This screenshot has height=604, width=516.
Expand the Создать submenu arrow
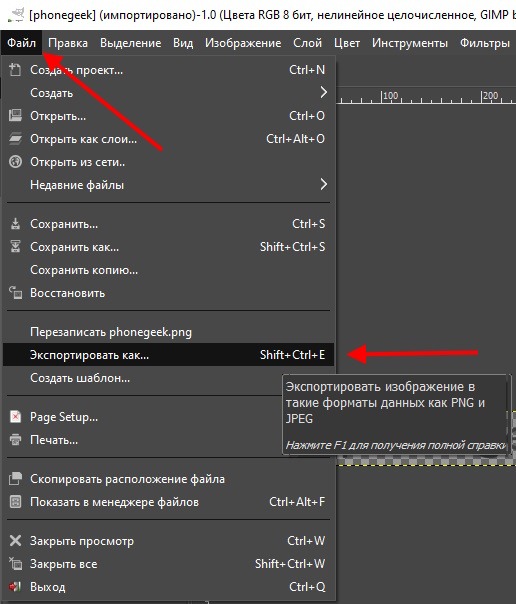(323, 92)
